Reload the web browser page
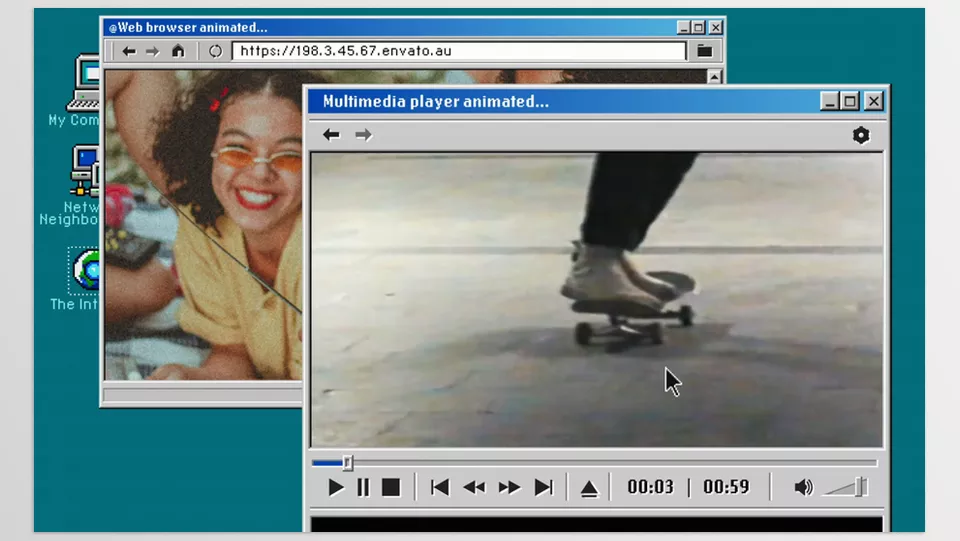The height and width of the screenshot is (541, 960). 215,51
